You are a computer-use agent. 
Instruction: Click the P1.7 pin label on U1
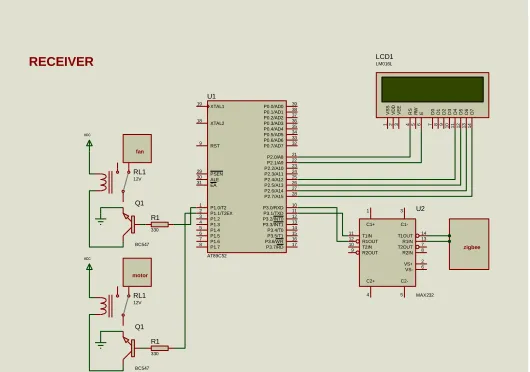(215, 247)
